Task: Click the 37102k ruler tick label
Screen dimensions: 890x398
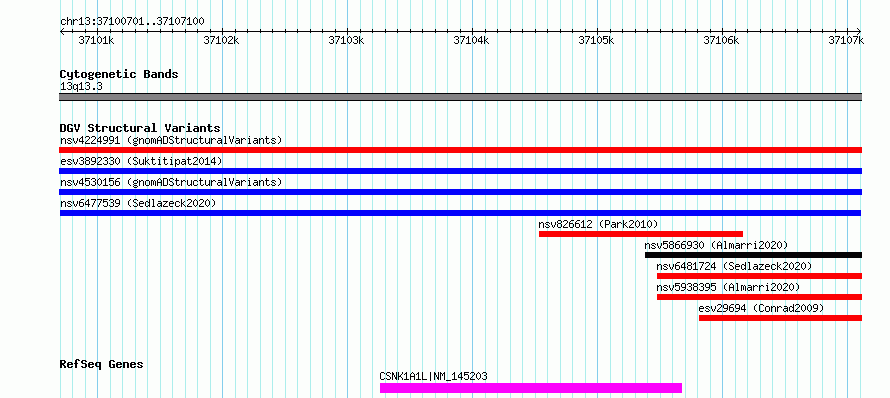Action: click(x=221, y=40)
